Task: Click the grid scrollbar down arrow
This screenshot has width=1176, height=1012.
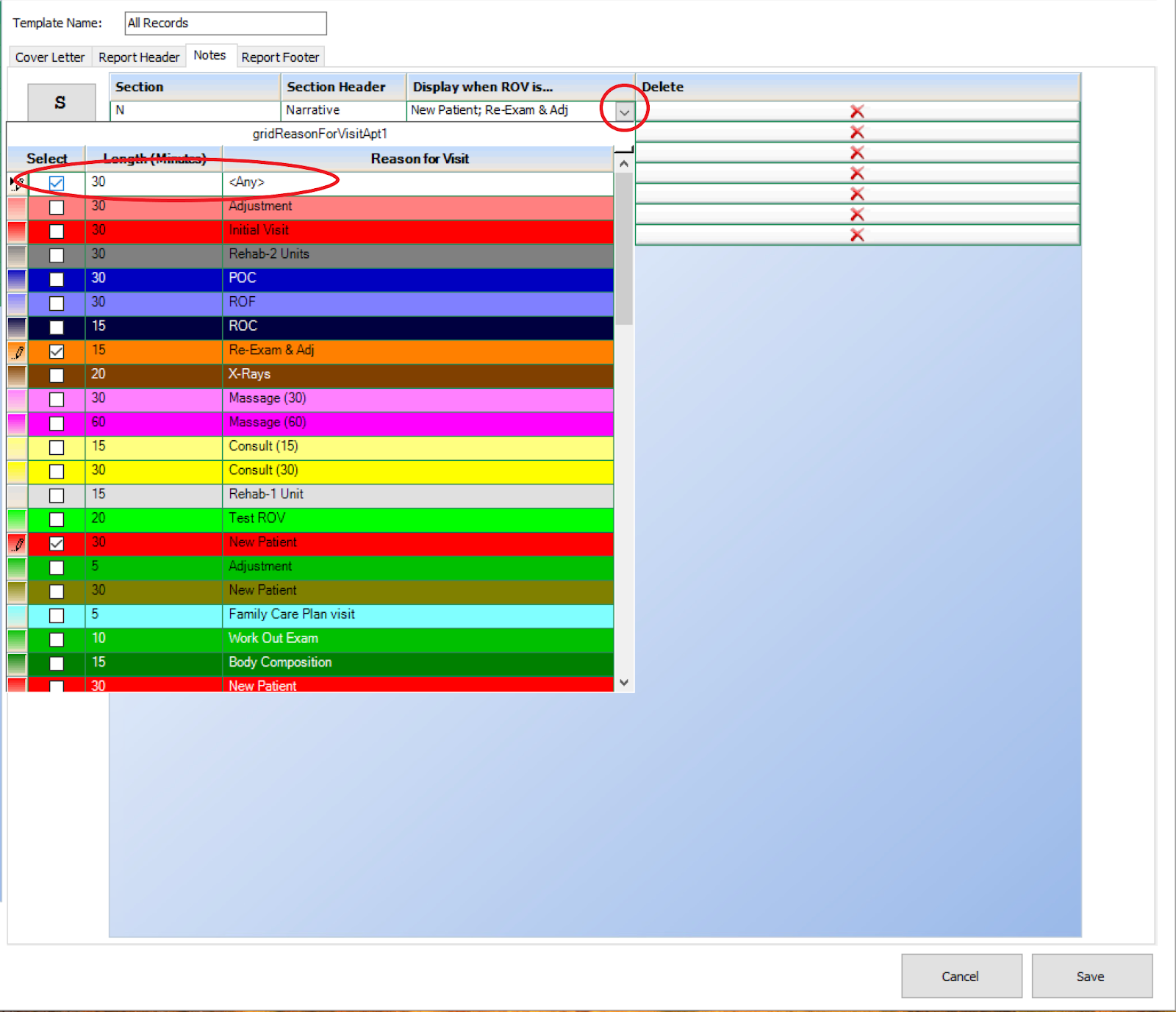Action: coord(623,682)
